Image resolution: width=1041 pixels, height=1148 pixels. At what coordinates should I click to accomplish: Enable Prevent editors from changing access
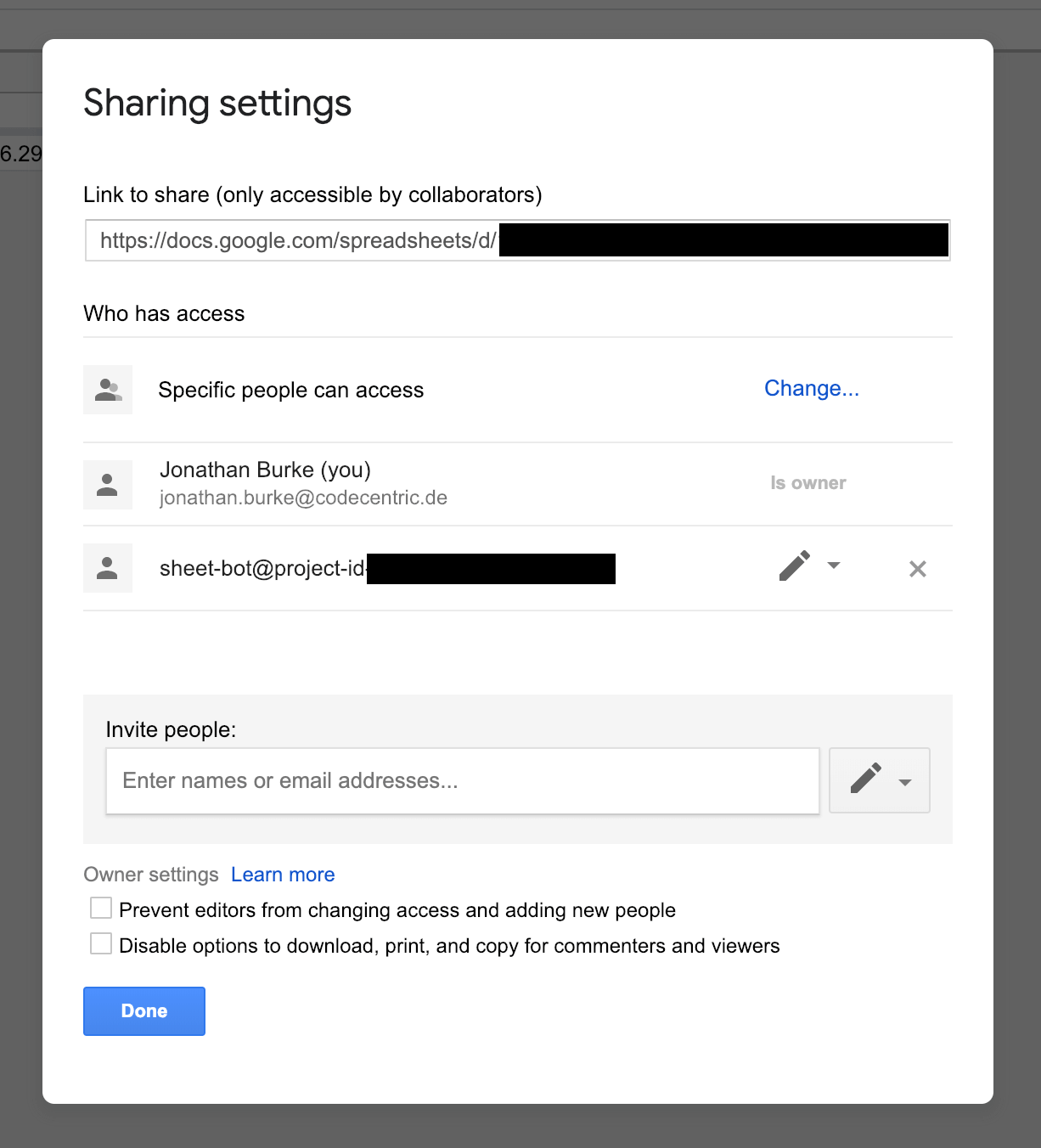tap(101, 909)
